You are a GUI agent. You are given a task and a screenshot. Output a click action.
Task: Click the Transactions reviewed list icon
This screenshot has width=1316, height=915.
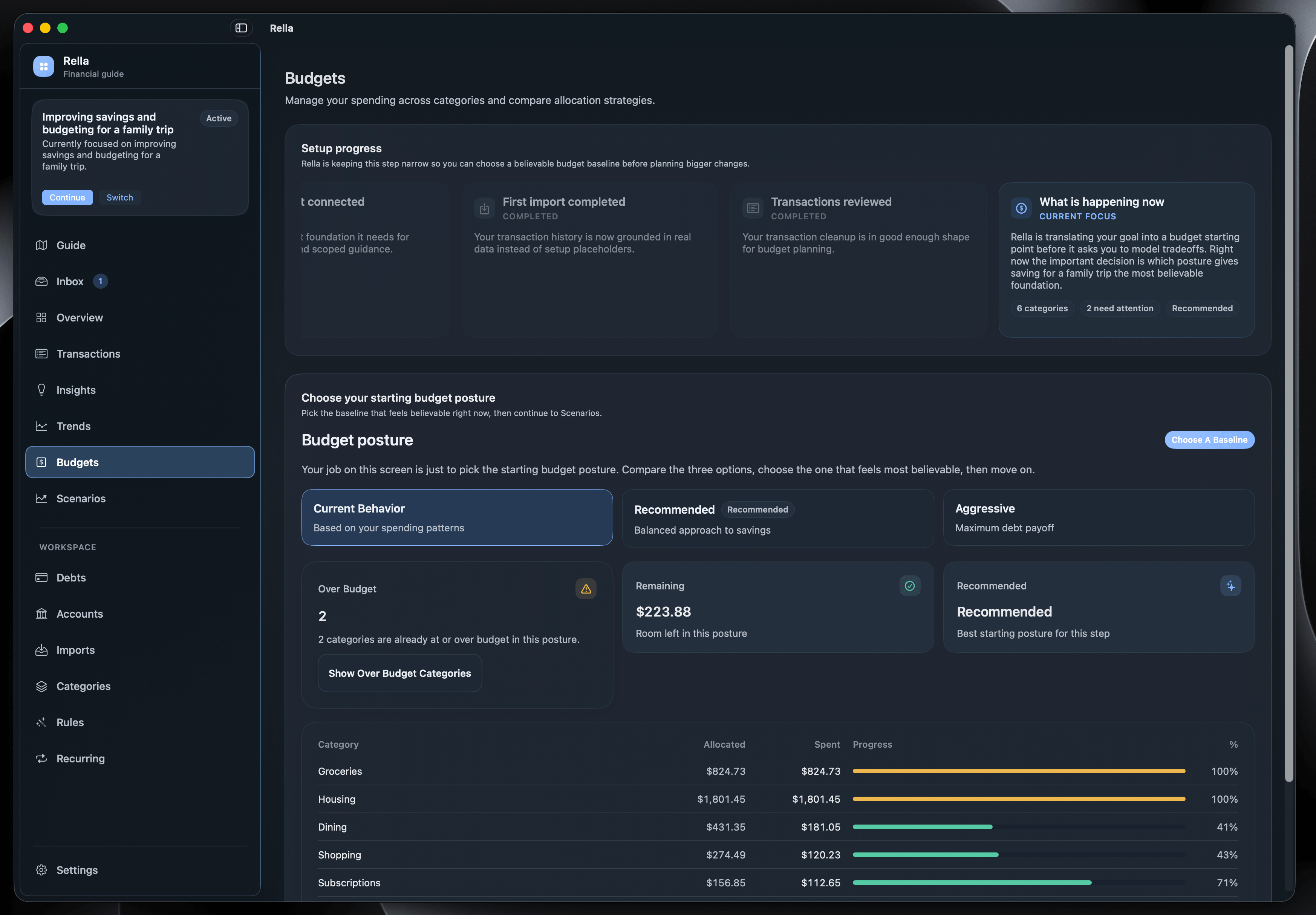pyautogui.click(x=753, y=208)
